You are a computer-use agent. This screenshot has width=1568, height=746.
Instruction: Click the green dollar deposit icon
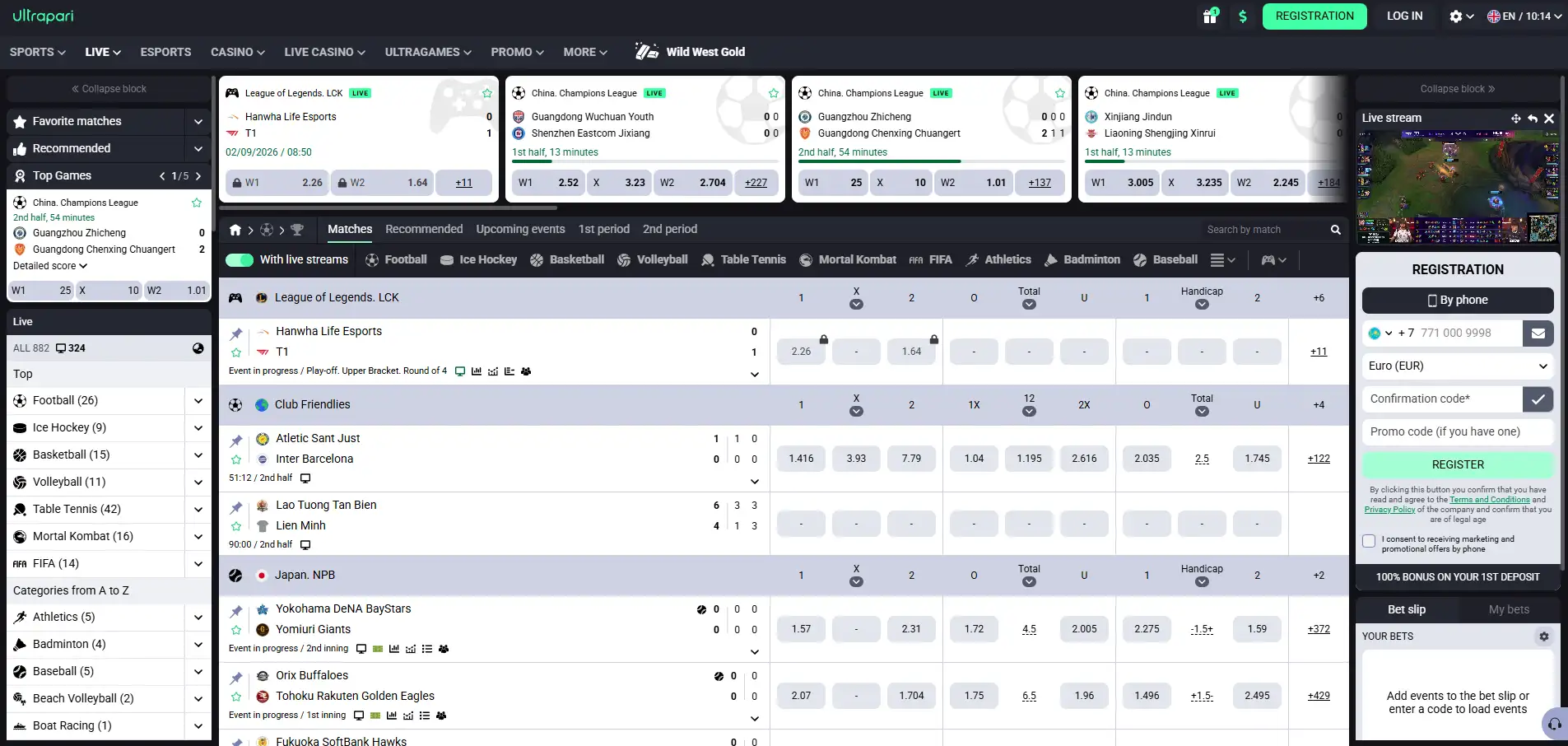point(1243,16)
